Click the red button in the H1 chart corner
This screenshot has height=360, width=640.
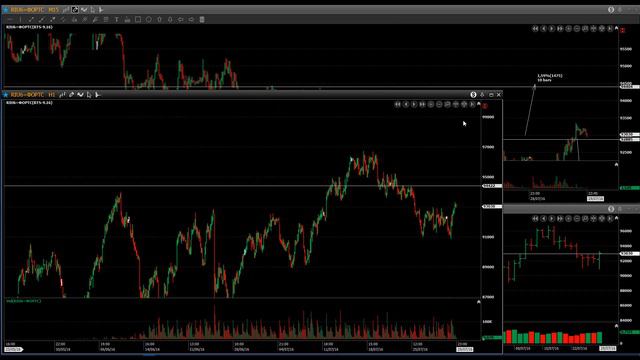coord(485,106)
